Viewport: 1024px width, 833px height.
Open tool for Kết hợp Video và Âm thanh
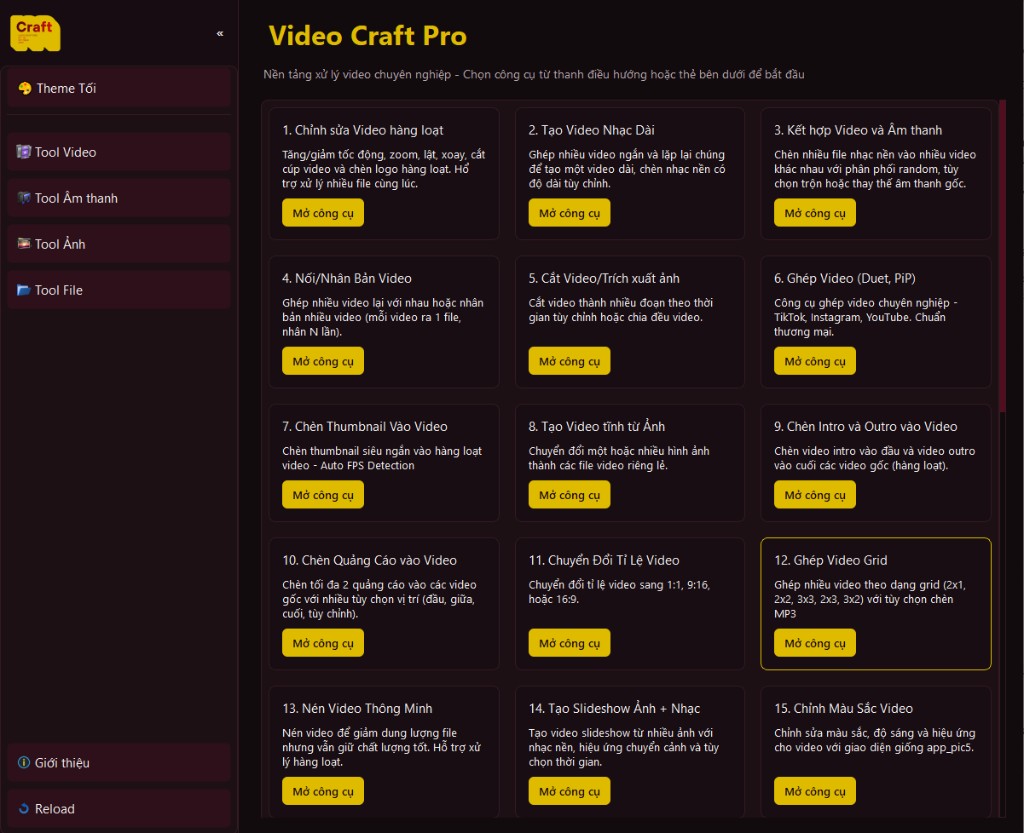(x=814, y=213)
